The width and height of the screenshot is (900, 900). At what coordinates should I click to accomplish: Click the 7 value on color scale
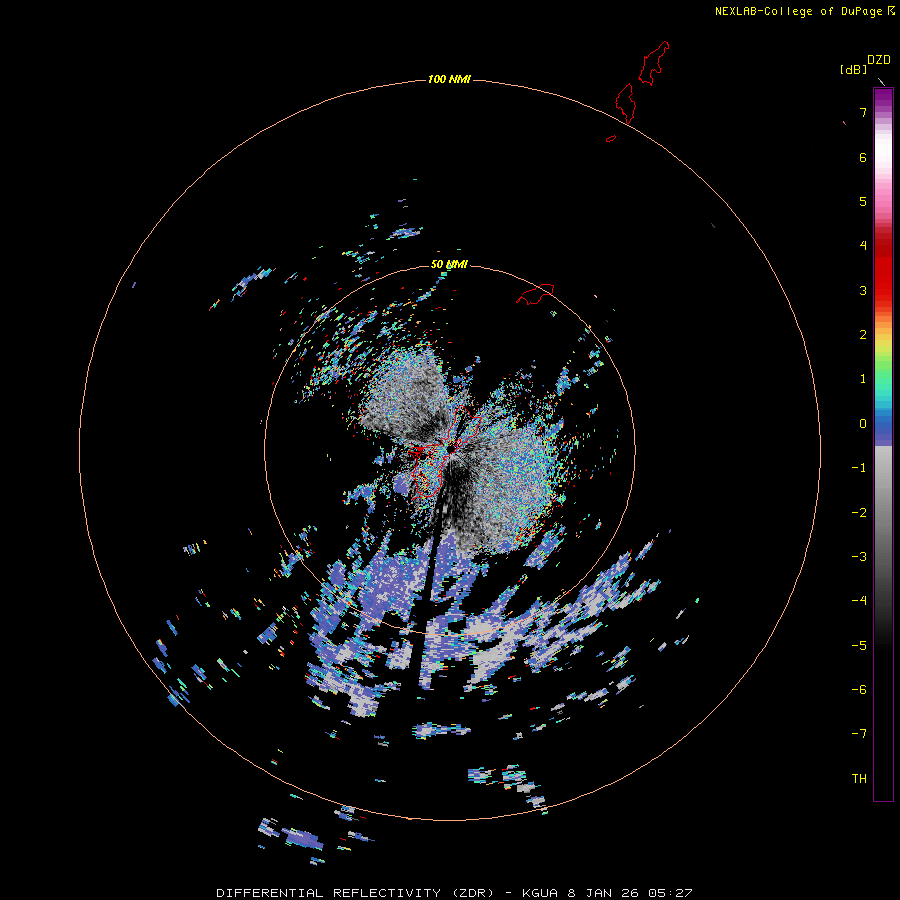863,112
